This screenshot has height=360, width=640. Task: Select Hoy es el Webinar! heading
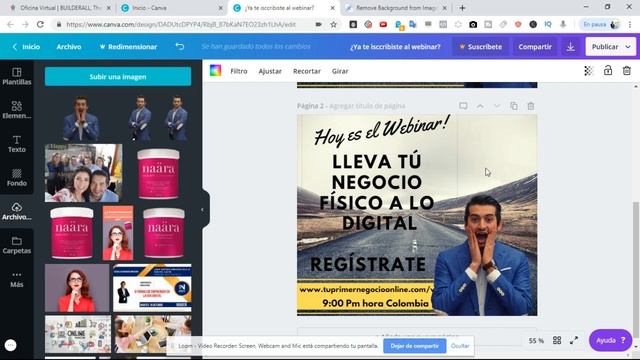[382, 130]
